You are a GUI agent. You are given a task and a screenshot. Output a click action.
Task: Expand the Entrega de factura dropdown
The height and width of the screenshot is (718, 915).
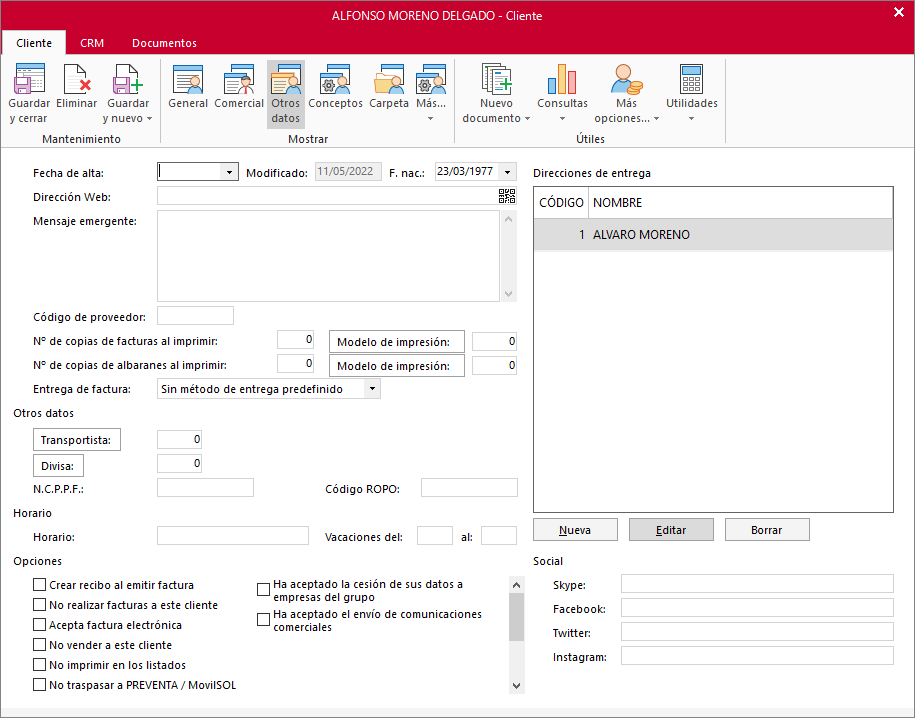[x=372, y=389]
